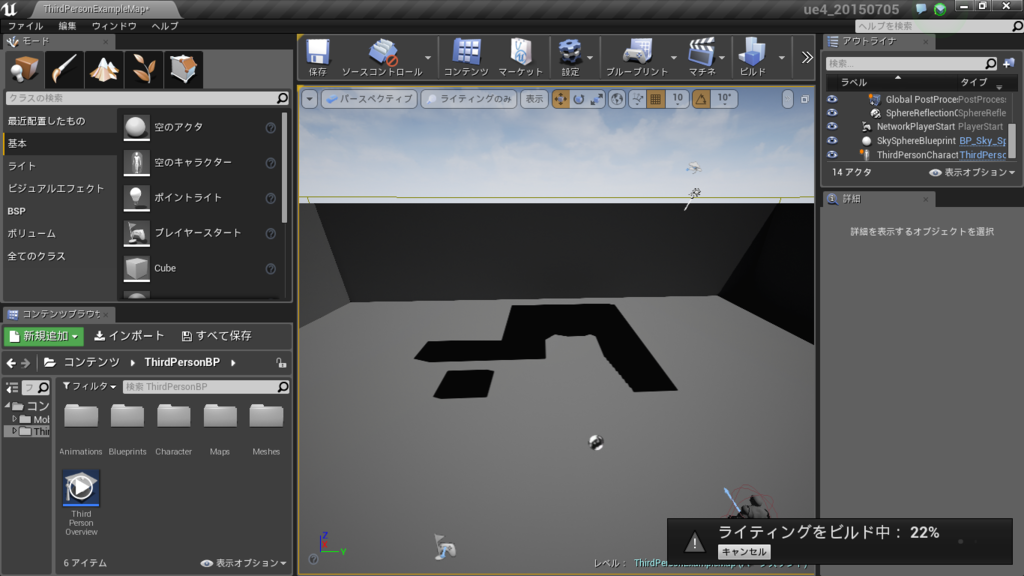Maximize the viewport with corner icon
1024x576 pixels.
pyautogui.click(x=805, y=99)
